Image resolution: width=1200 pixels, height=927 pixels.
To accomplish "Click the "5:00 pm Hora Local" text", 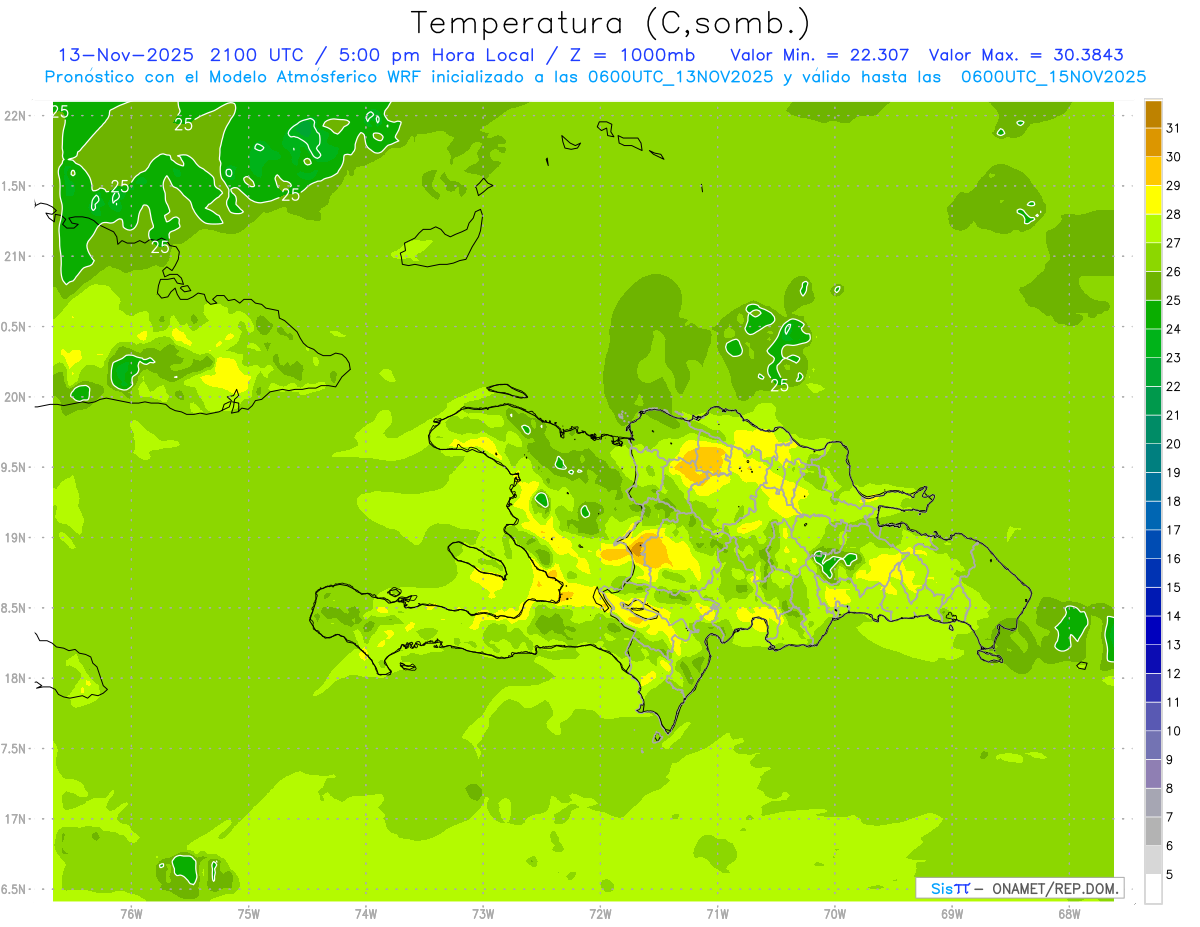I will (x=434, y=55).
